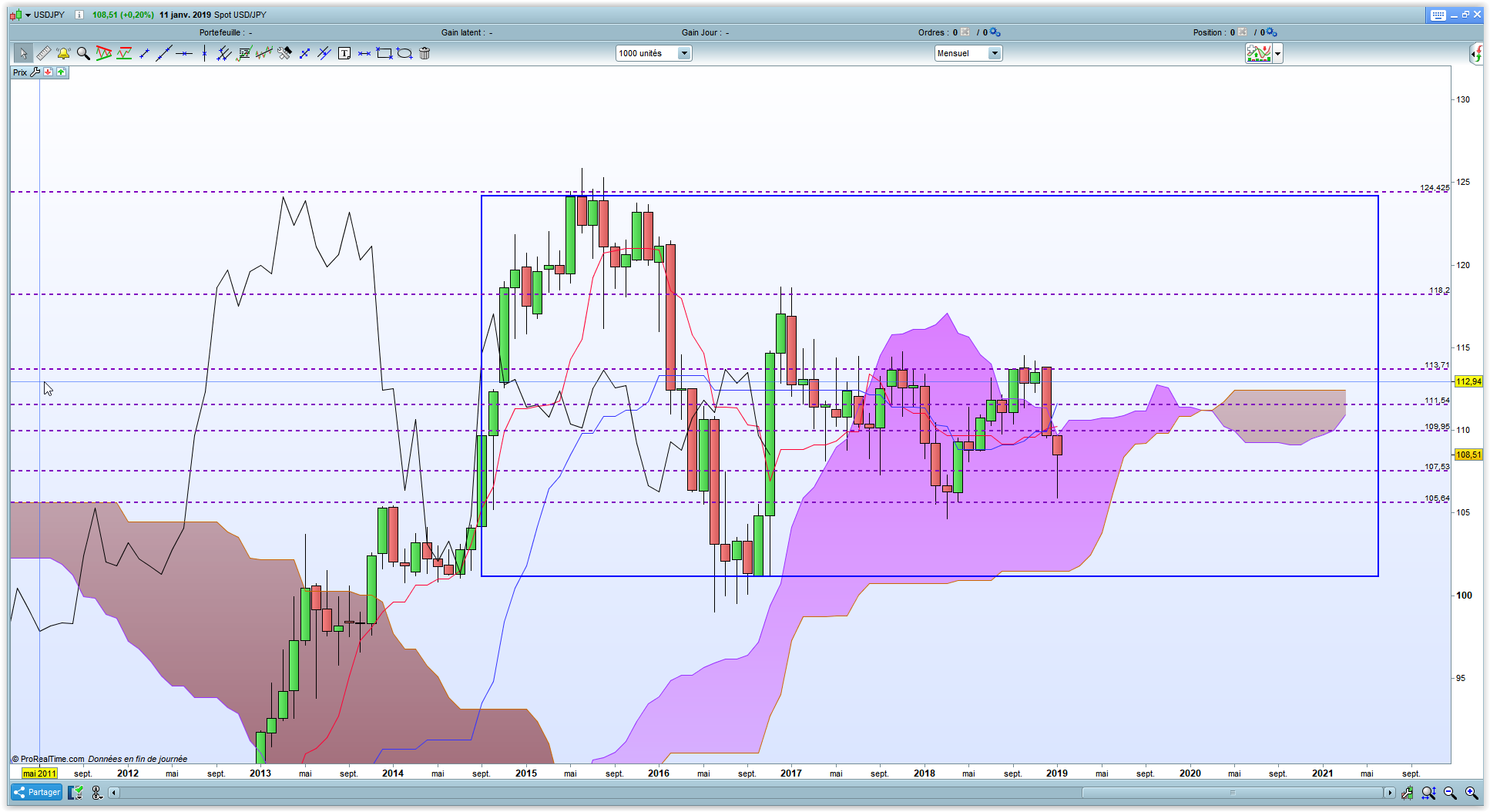
Task: Click the small list icon after Position 0
Action: pyautogui.click(x=1243, y=32)
